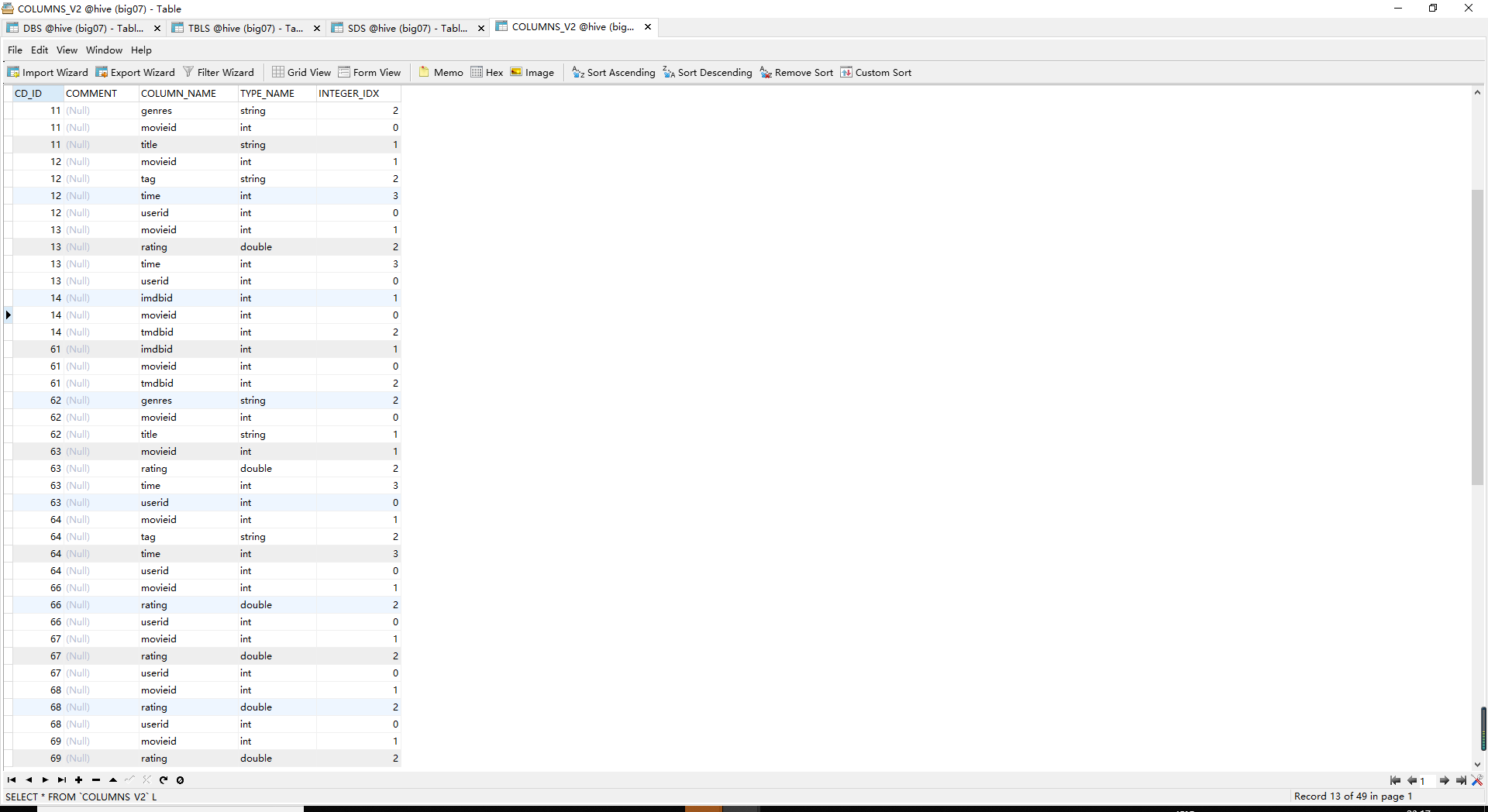Viewport: 1488px width, 812px height.
Task: Go to last record
Action: 62,780
